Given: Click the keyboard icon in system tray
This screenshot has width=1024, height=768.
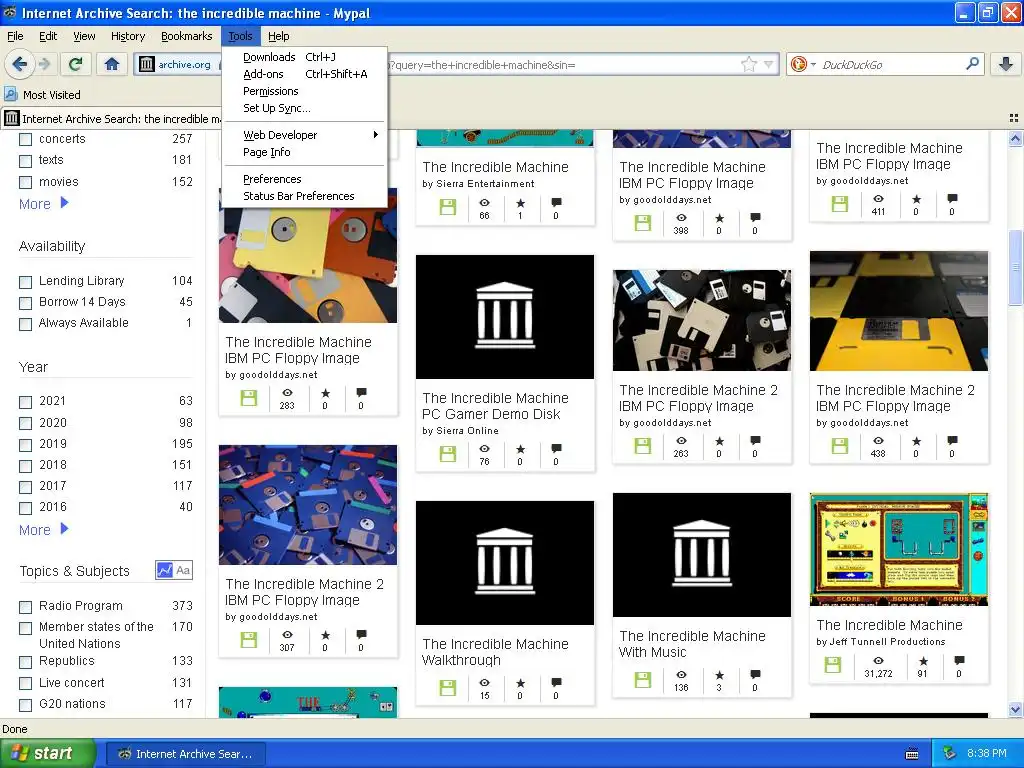Looking at the screenshot, I should click(912, 754).
